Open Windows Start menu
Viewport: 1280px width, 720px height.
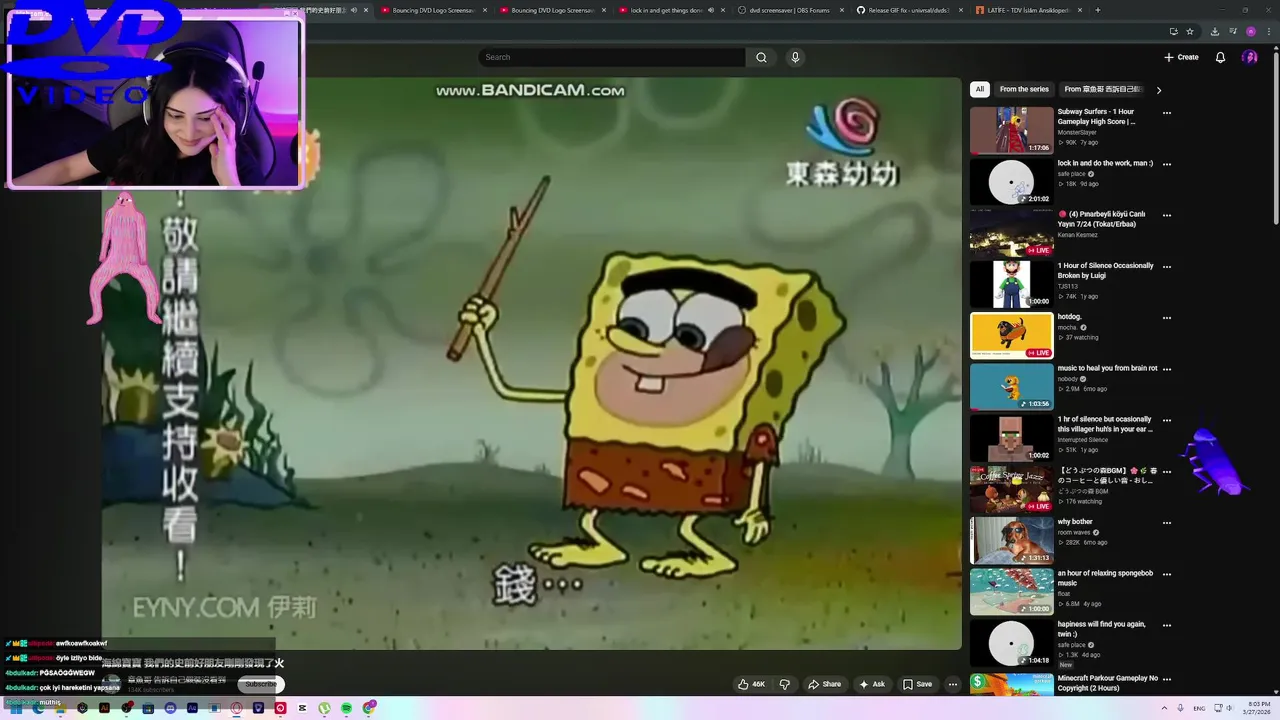coord(16,708)
